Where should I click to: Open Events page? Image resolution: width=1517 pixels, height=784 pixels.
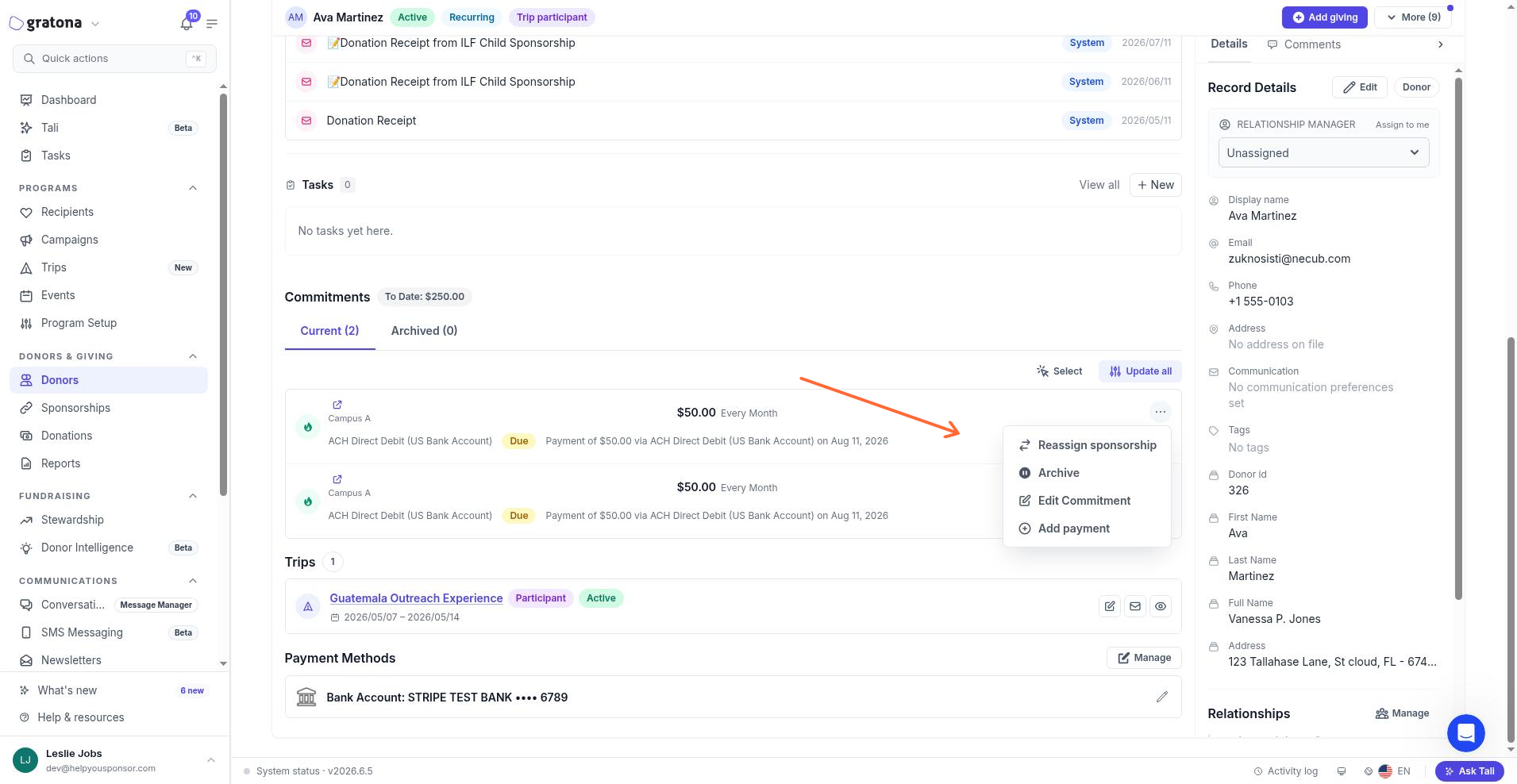point(109,295)
